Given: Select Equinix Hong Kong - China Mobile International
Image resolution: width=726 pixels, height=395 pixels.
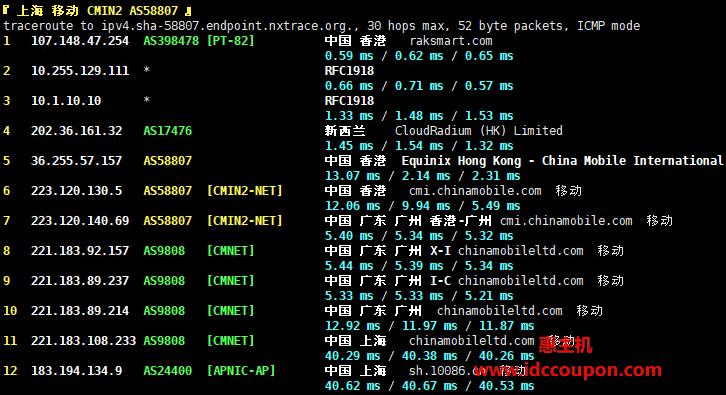Looking at the screenshot, I should tap(562, 161).
